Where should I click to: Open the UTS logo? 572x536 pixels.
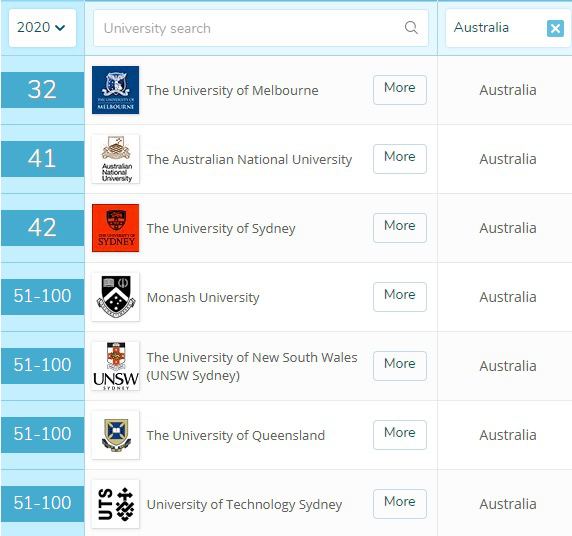[x=115, y=504]
